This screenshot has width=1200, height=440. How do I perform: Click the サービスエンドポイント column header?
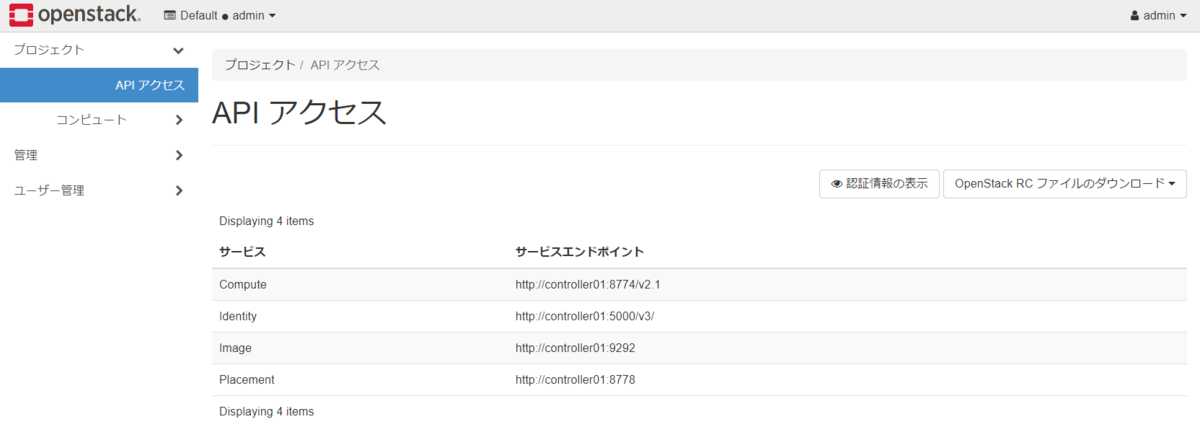coord(580,251)
